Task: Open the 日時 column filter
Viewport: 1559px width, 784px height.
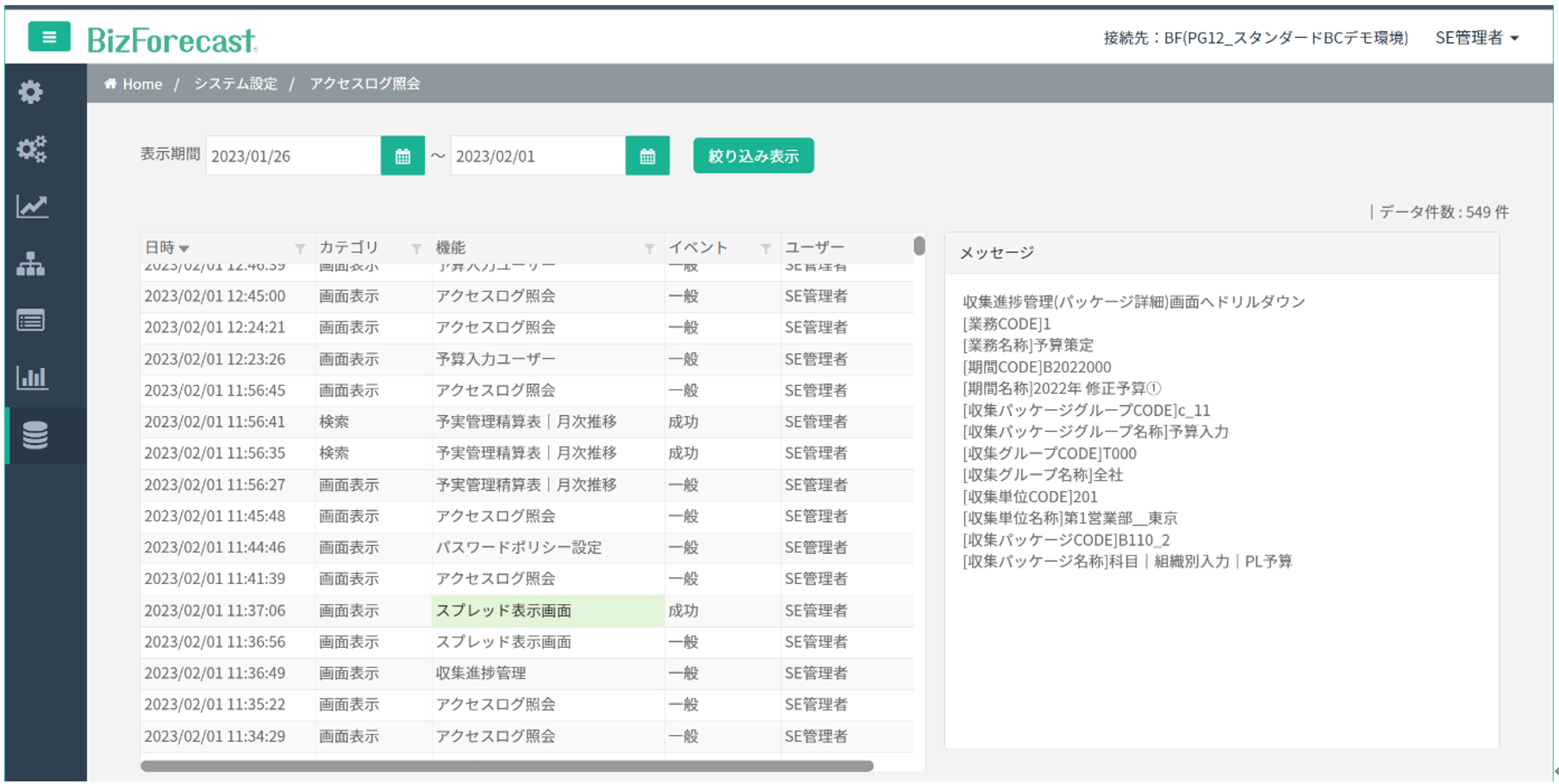Action: pyautogui.click(x=300, y=248)
